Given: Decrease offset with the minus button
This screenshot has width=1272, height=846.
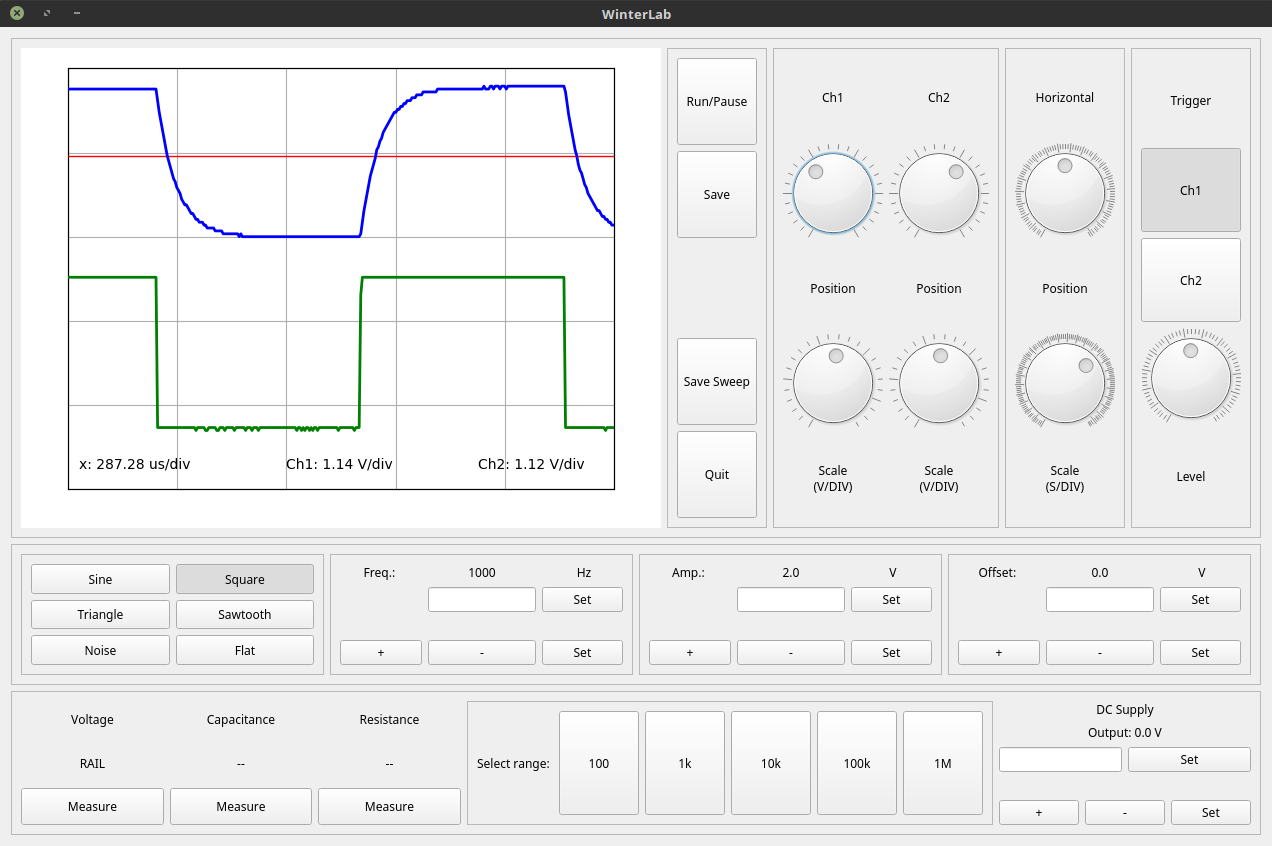Looking at the screenshot, I should pyautogui.click(x=1099, y=652).
